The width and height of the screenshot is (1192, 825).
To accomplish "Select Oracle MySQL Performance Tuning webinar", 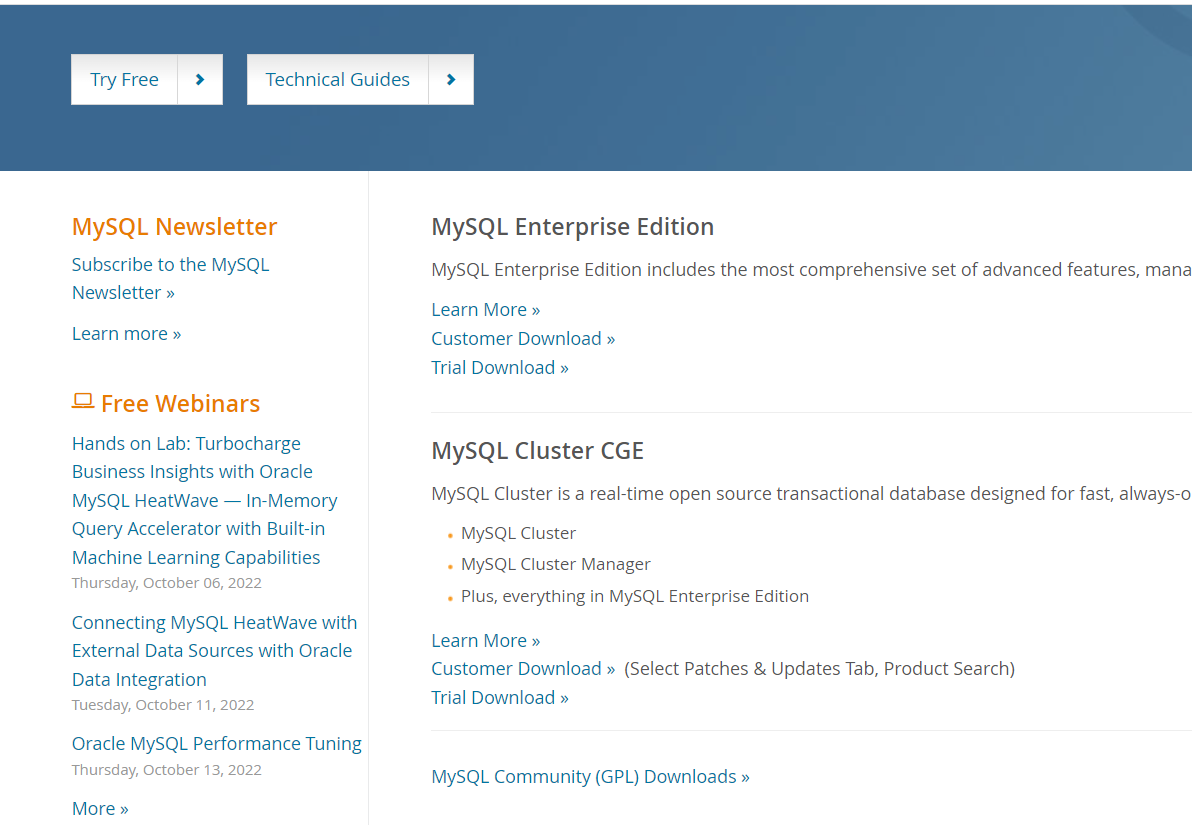I will tap(216, 744).
